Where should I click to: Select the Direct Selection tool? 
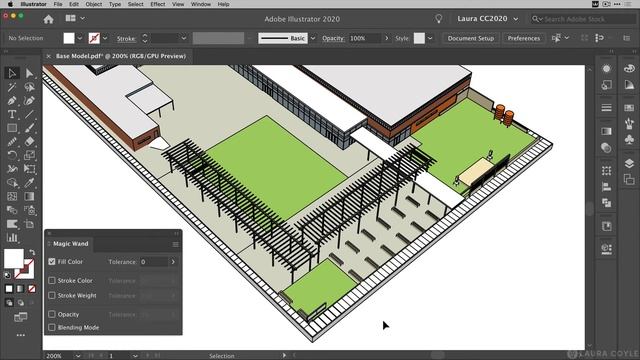pyautogui.click(x=29, y=73)
